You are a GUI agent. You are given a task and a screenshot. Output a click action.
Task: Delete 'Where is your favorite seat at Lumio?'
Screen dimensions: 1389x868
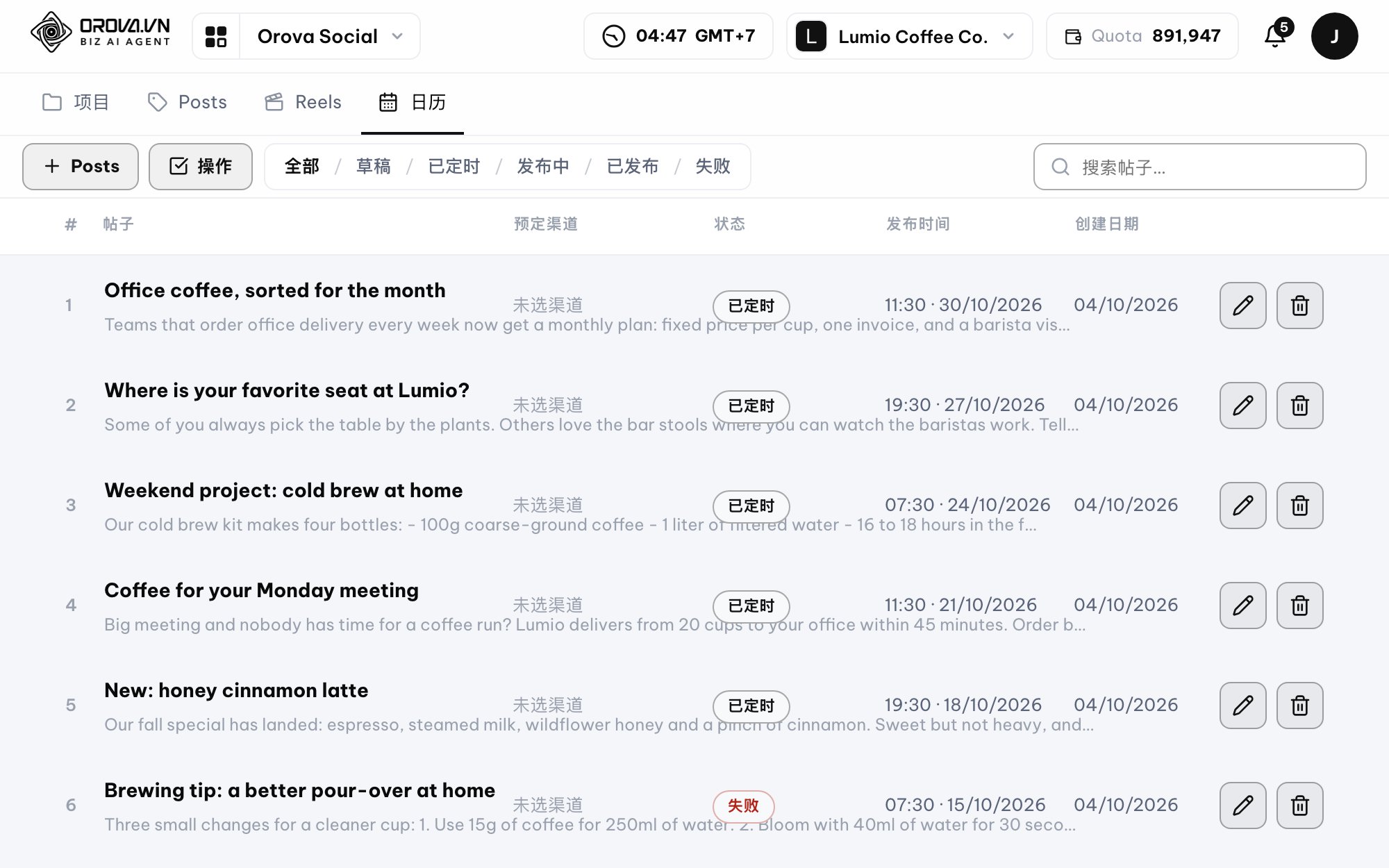coord(1300,406)
